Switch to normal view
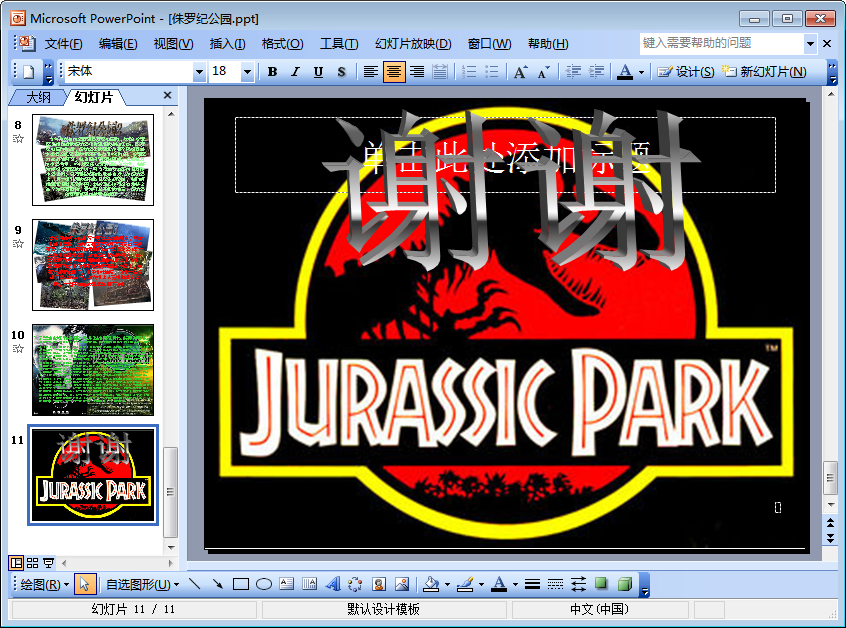This screenshot has height=628, width=846. click(x=16, y=563)
